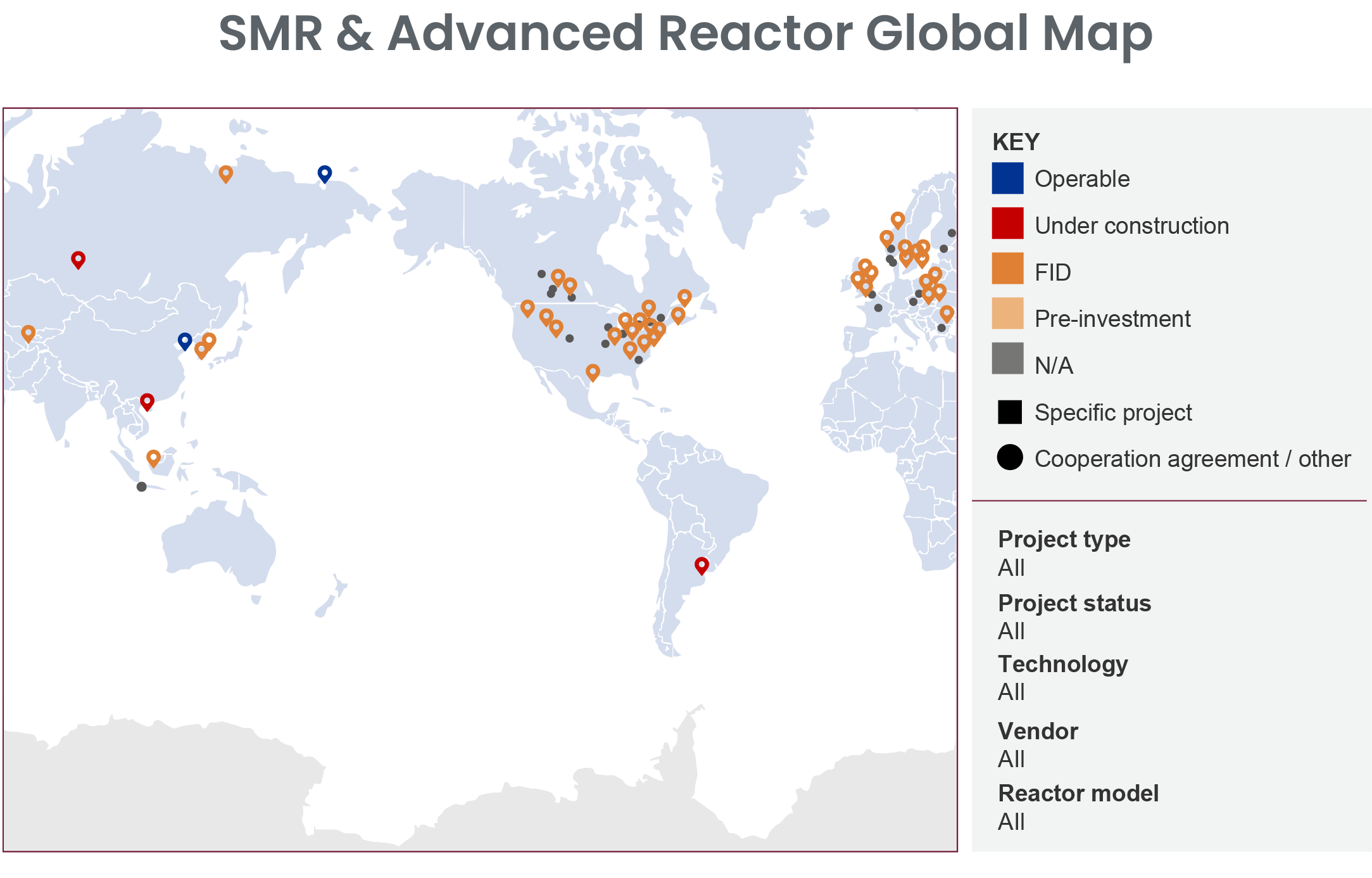Click the Cooperation agreement circle symbol
Screen dimensions: 1372x878
[x=1010, y=457]
